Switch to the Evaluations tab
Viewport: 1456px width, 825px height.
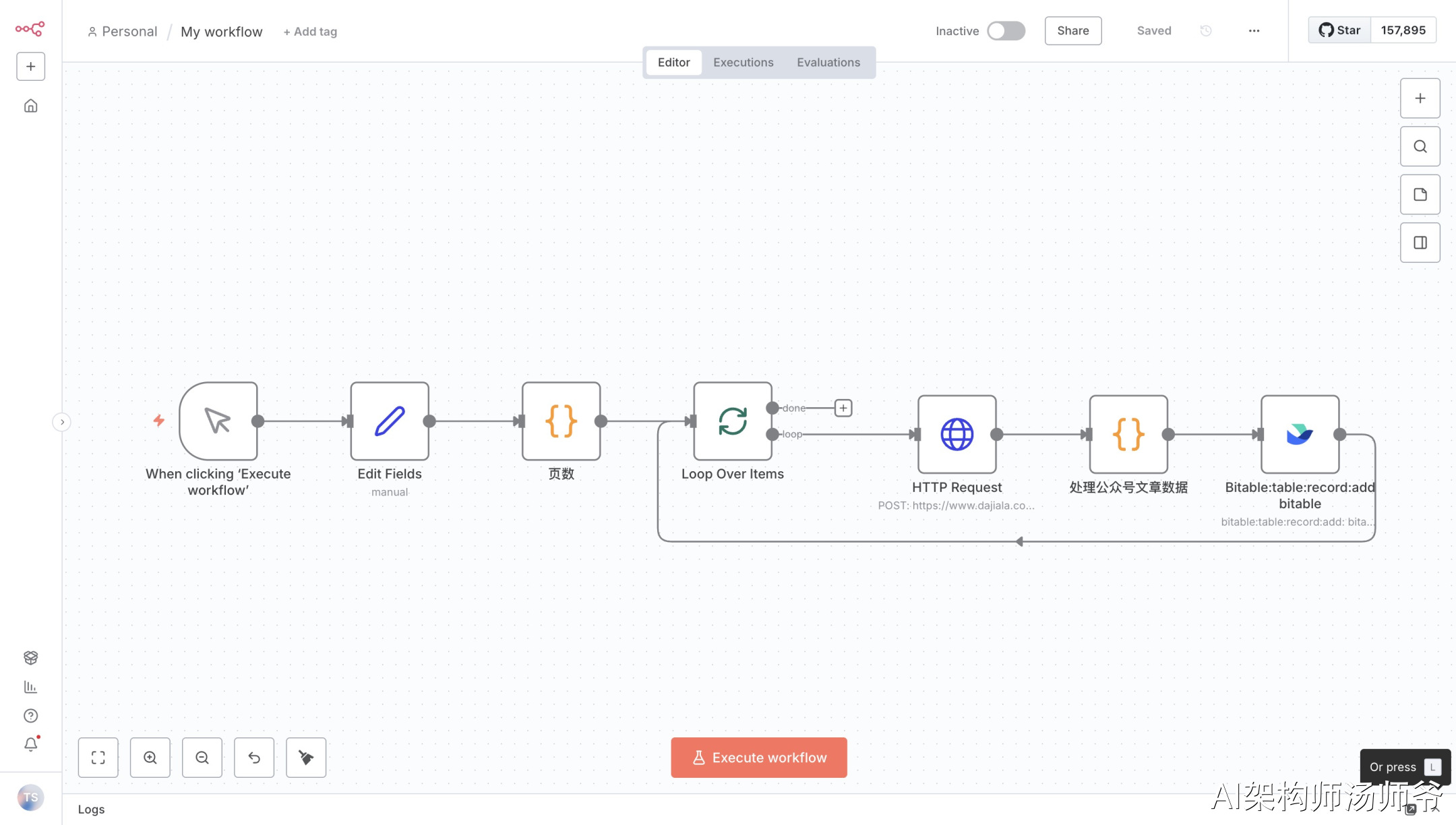point(828,63)
